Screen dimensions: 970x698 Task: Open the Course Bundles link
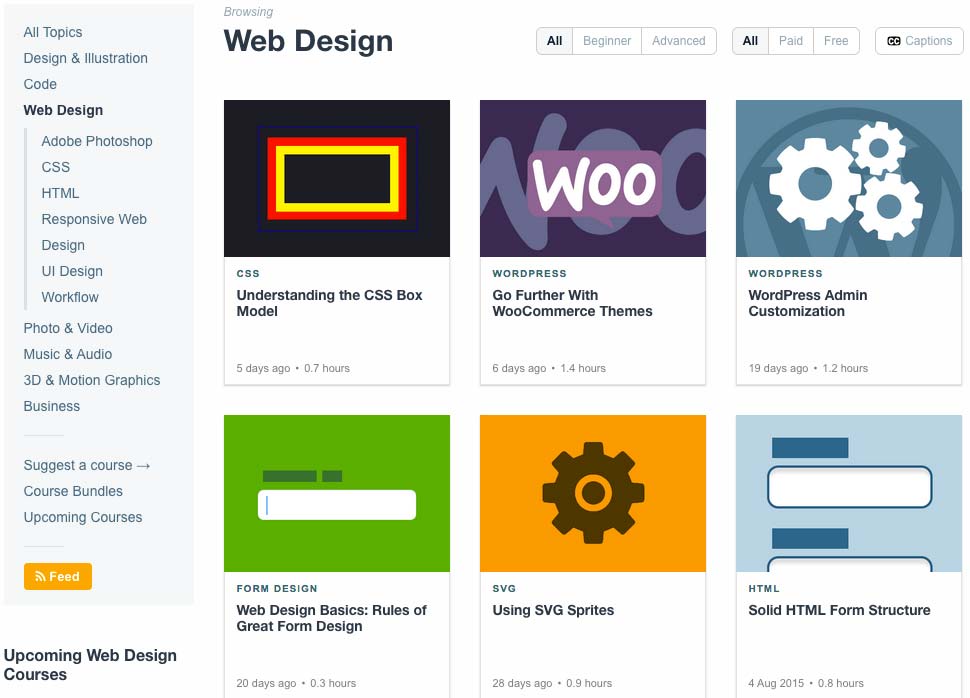point(73,491)
